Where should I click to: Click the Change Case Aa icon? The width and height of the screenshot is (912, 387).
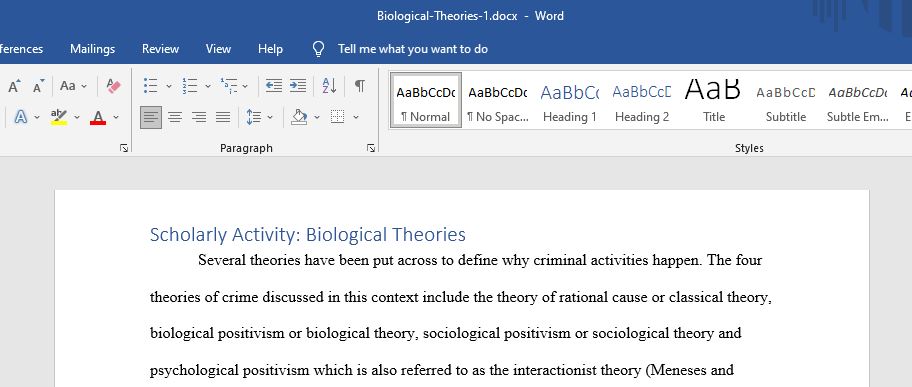pos(67,86)
